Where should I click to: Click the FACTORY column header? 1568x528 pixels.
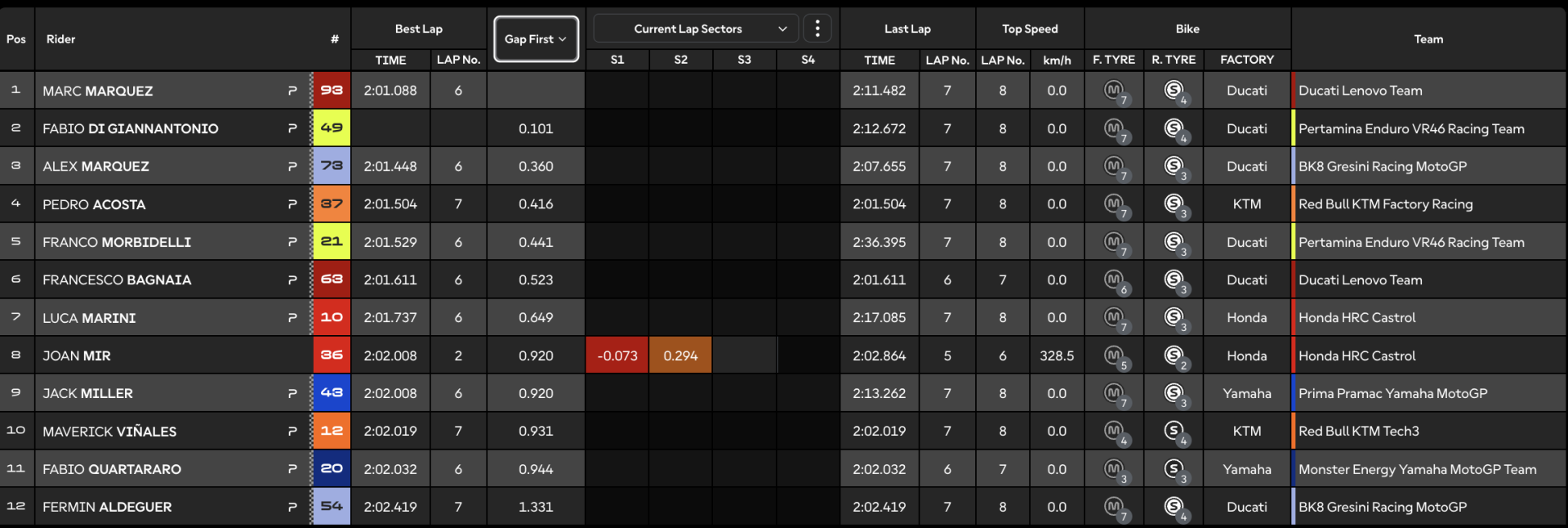click(1247, 60)
